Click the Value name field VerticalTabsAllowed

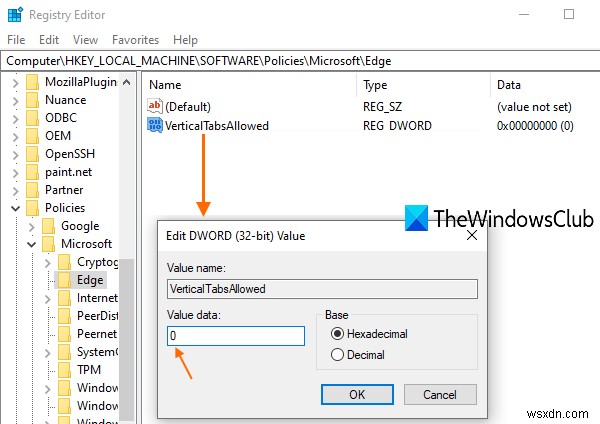(322, 289)
